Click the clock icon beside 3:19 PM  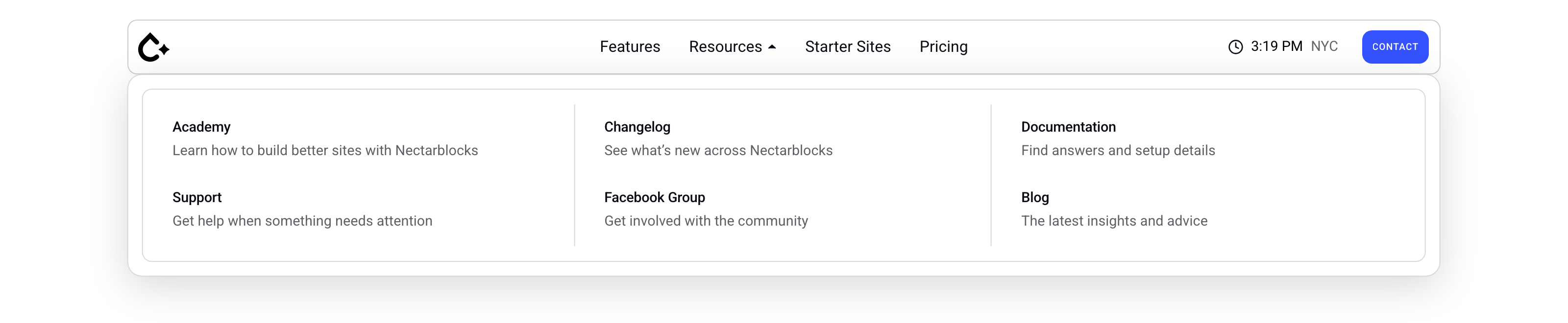coord(1235,47)
